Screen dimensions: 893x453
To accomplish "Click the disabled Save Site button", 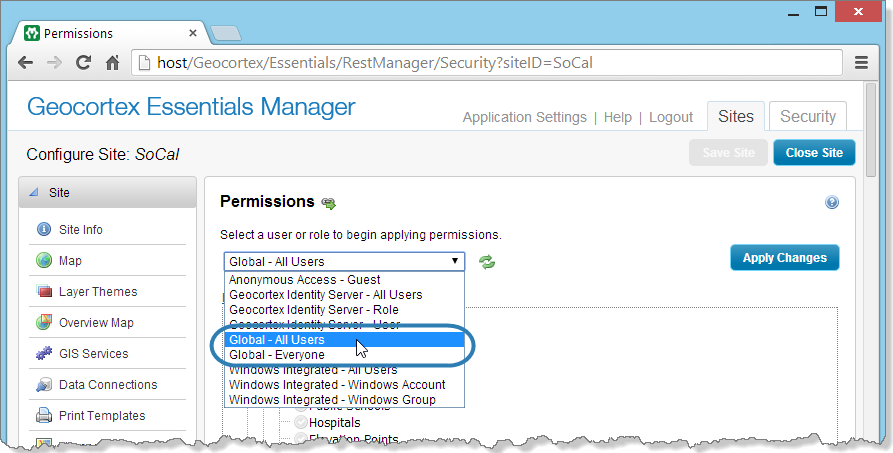I will [x=728, y=153].
